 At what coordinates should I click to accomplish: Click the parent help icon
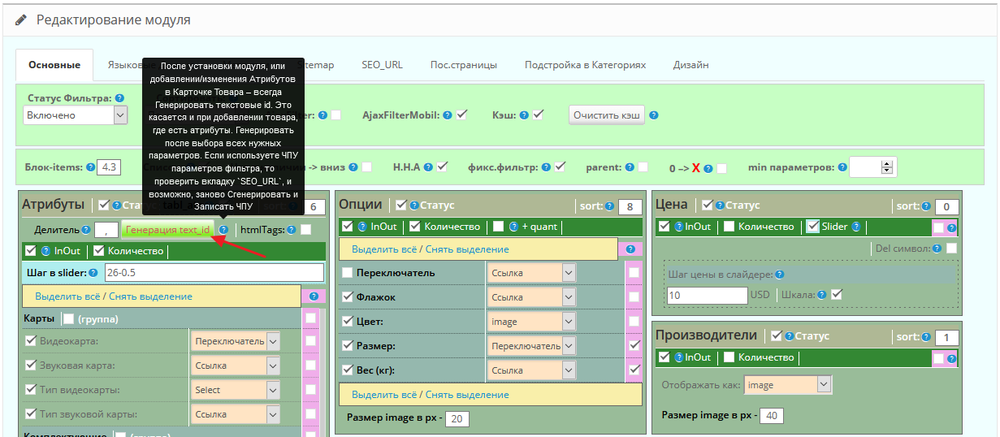click(629, 167)
